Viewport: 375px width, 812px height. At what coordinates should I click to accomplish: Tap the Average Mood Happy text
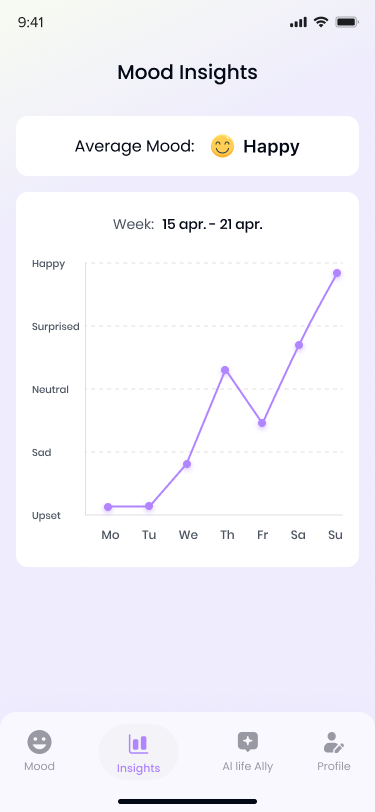tap(271, 147)
